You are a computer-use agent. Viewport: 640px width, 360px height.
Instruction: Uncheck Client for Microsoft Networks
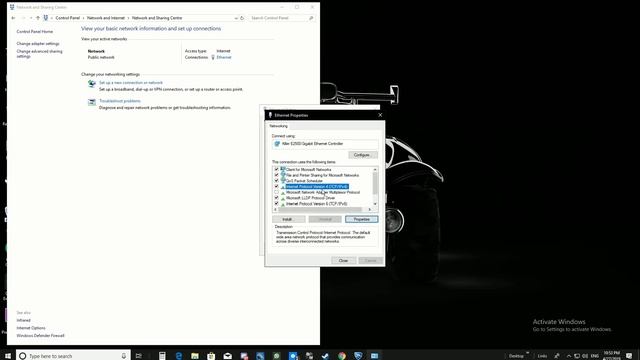pos(276,169)
